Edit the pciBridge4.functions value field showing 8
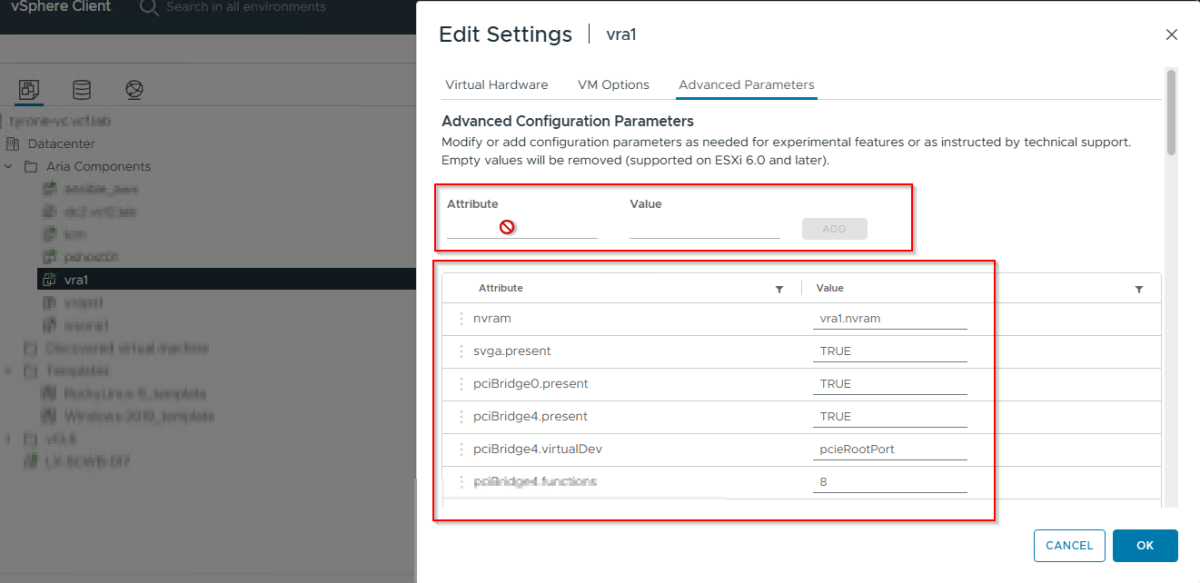1200x583 pixels. pos(890,482)
